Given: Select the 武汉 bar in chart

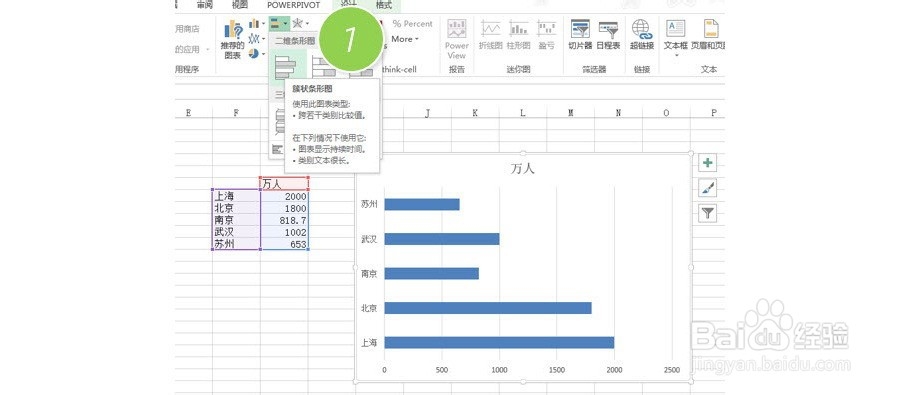Looking at the screenshot, I should tap(441, 239).
